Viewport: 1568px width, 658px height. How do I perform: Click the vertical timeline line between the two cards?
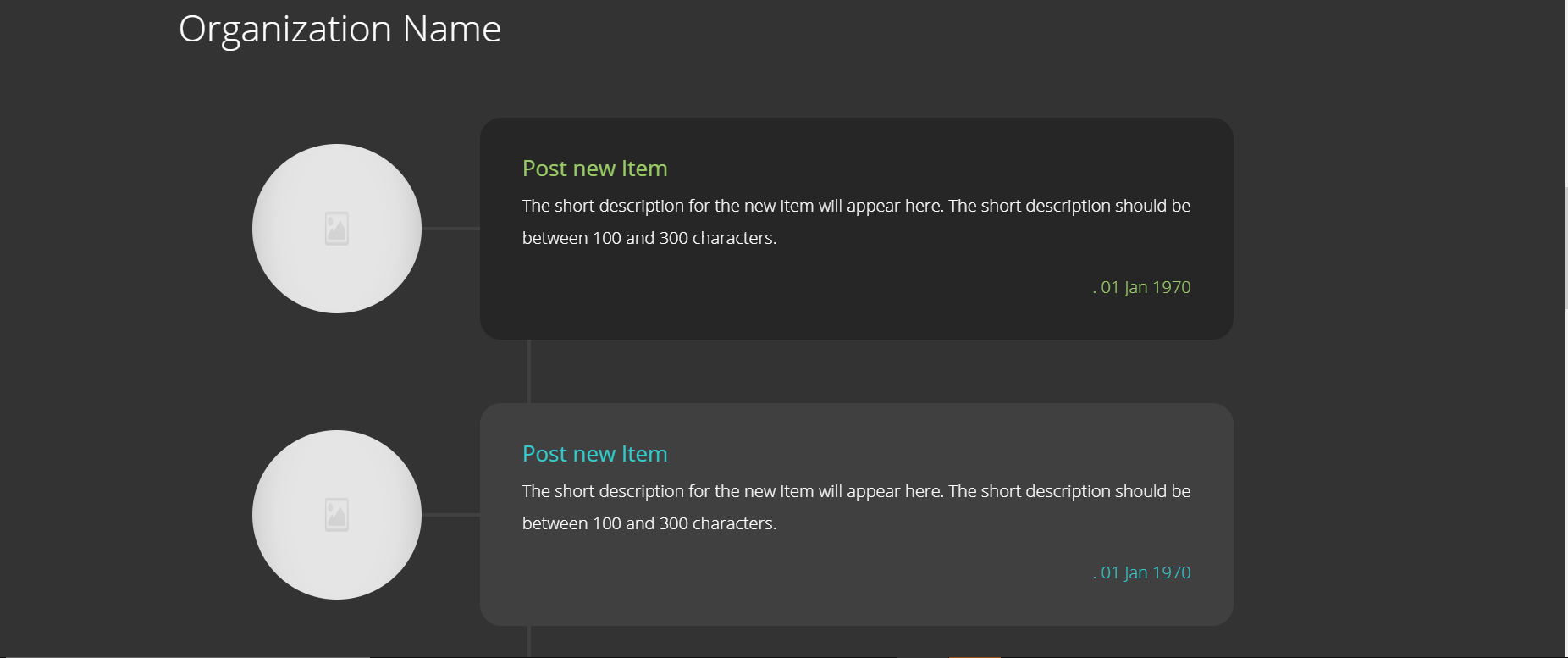point(529,371)
